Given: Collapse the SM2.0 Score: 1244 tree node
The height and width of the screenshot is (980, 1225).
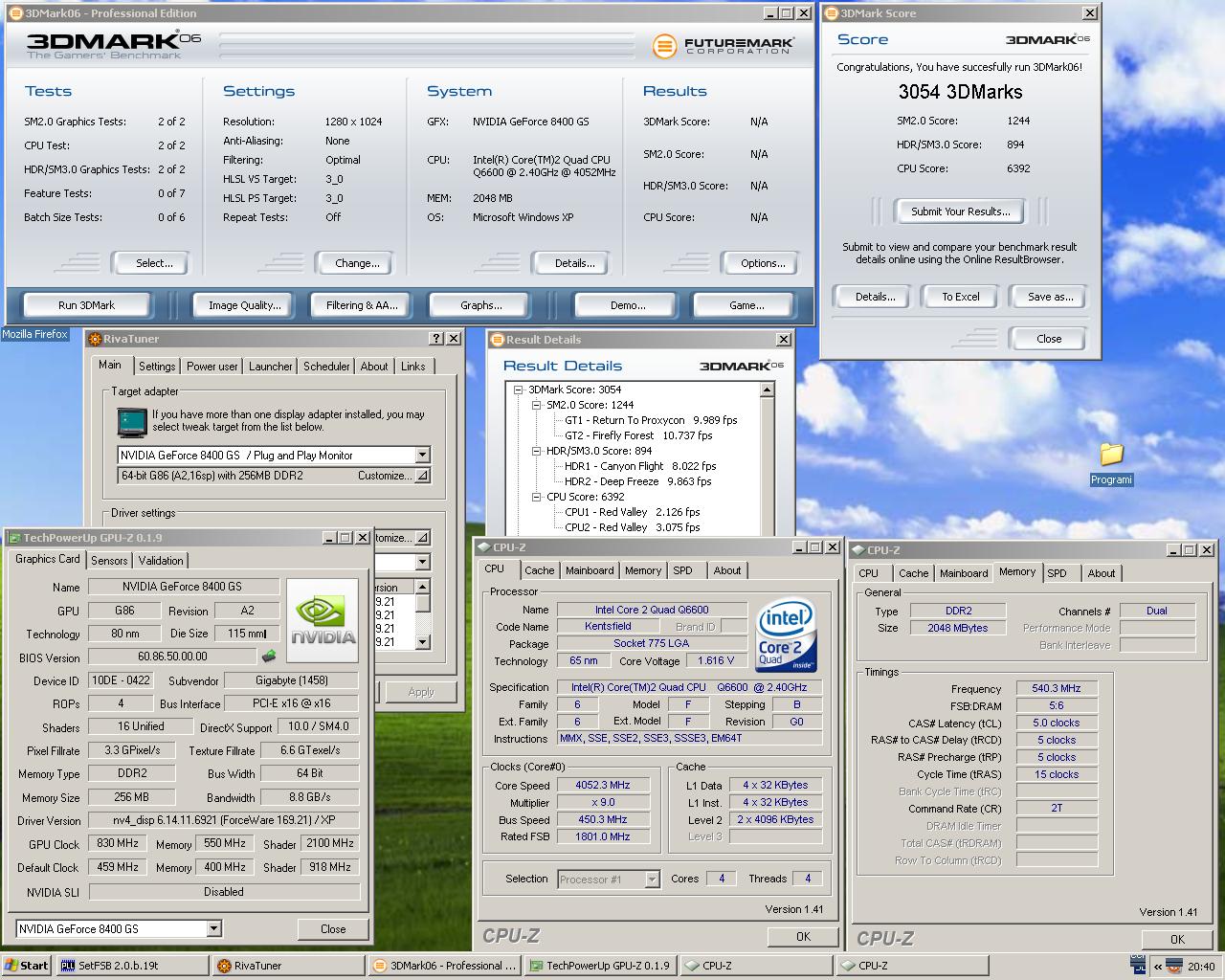Looking at the screenshot, I should 537,405.
